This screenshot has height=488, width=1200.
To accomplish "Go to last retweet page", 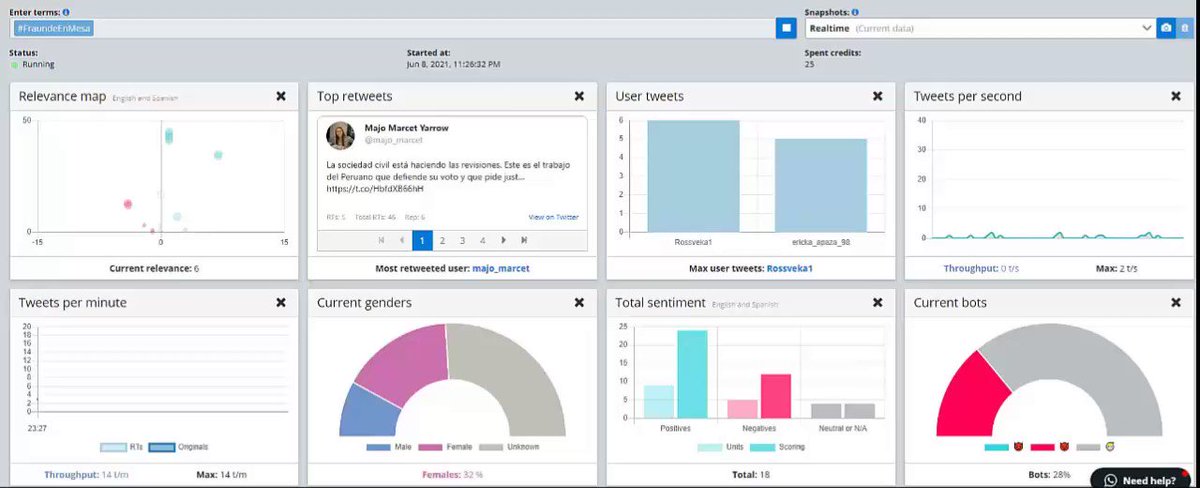I will [x=524, y=240].
